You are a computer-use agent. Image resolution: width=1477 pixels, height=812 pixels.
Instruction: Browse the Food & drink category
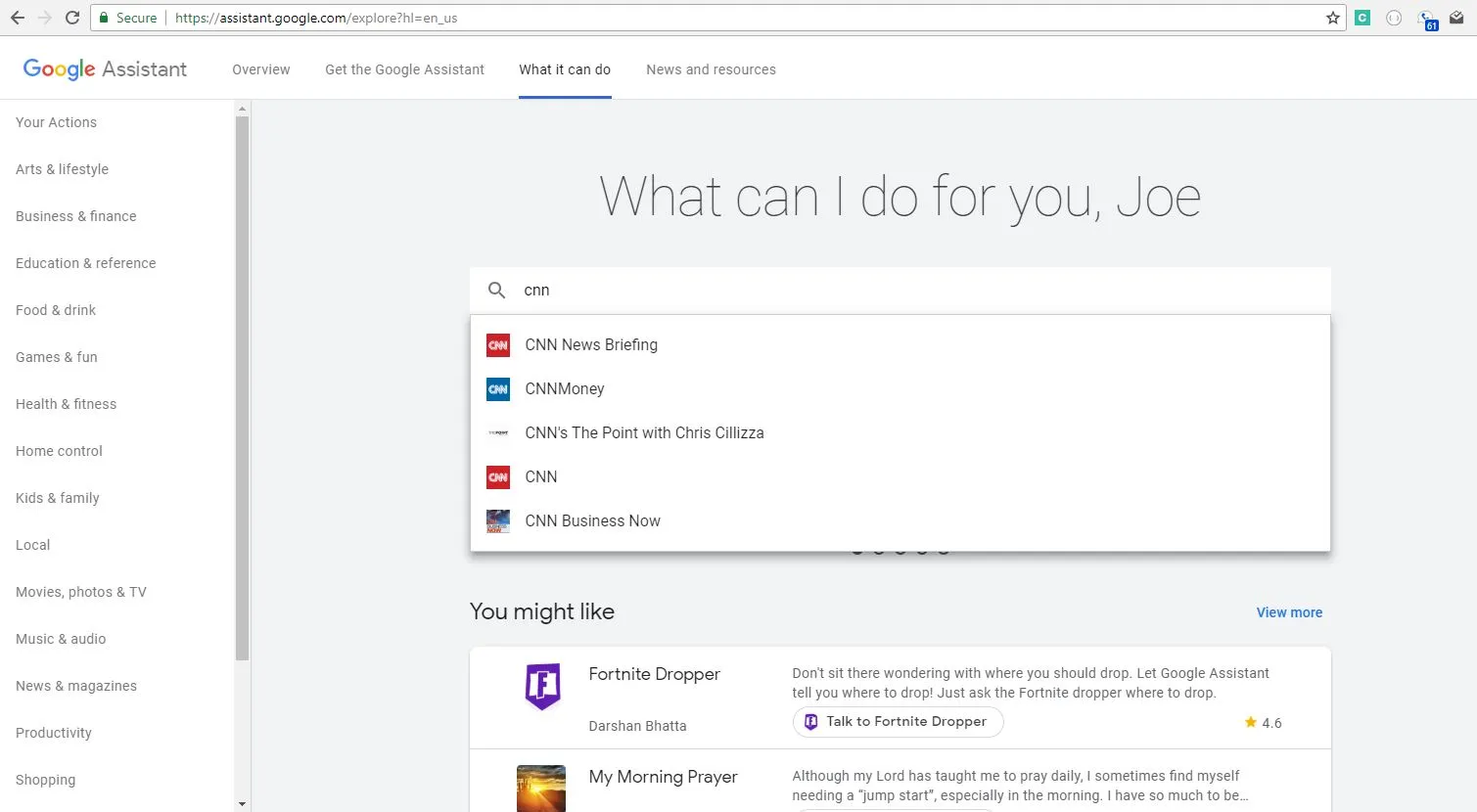pyautogui.click(x=56, y=310)
